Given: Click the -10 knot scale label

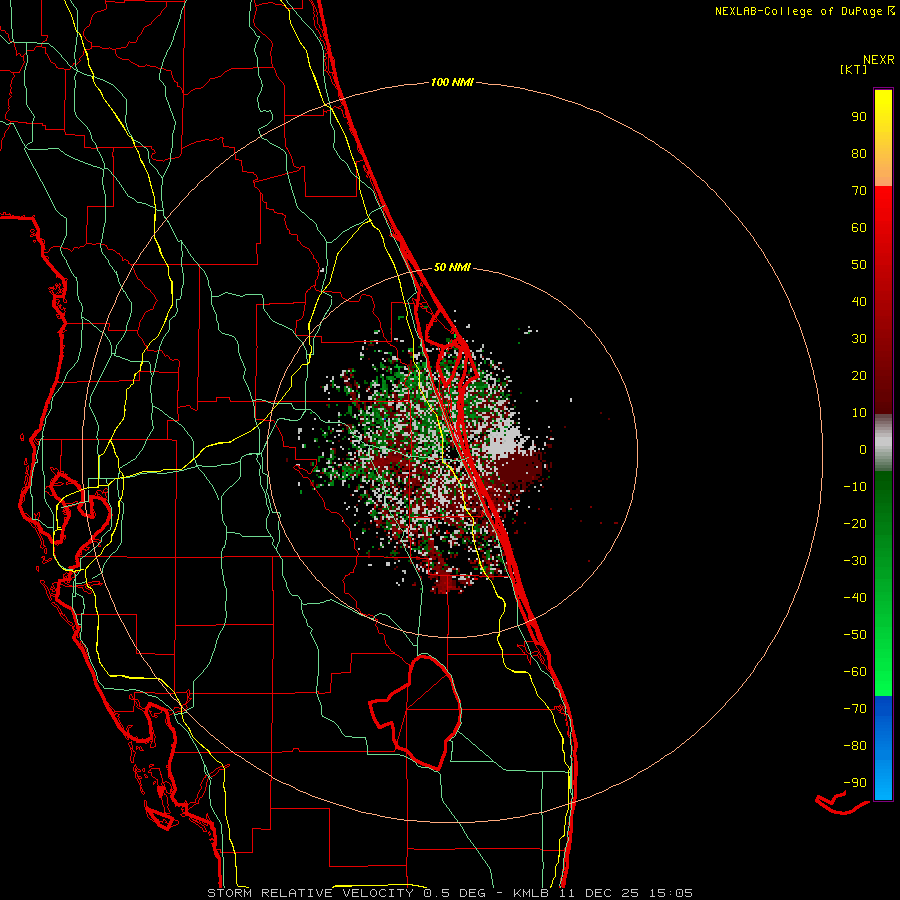Looking at the screenshot, I should tap(855, 487).
